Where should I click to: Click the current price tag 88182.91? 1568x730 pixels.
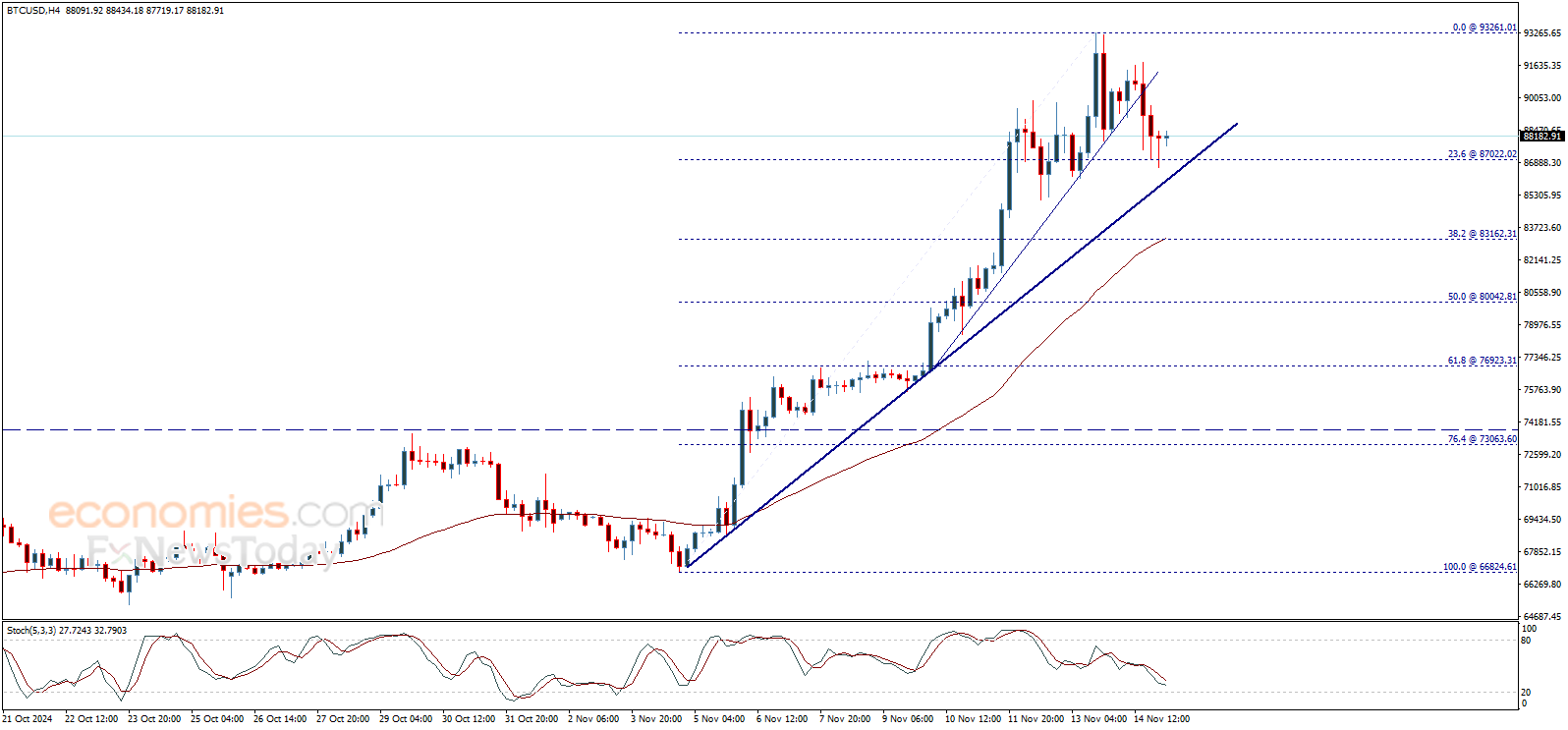[x=1540, y=137]
